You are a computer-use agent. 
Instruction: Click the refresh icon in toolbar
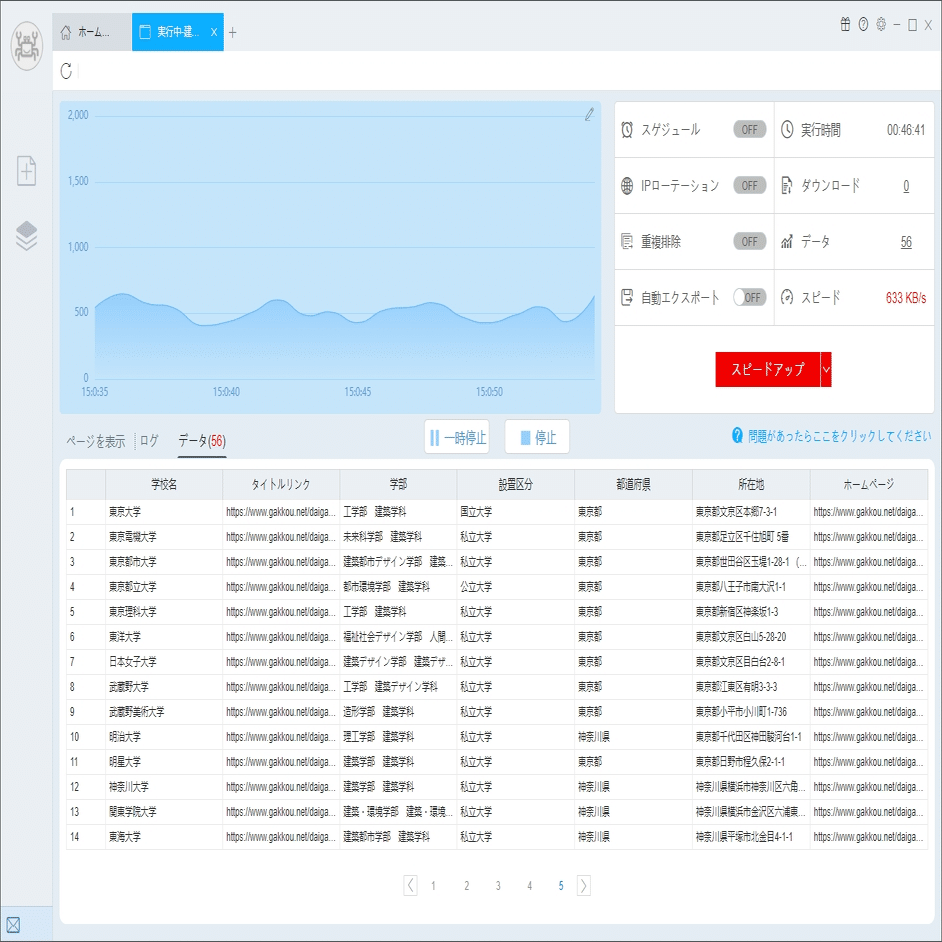[x=66, y=71]
